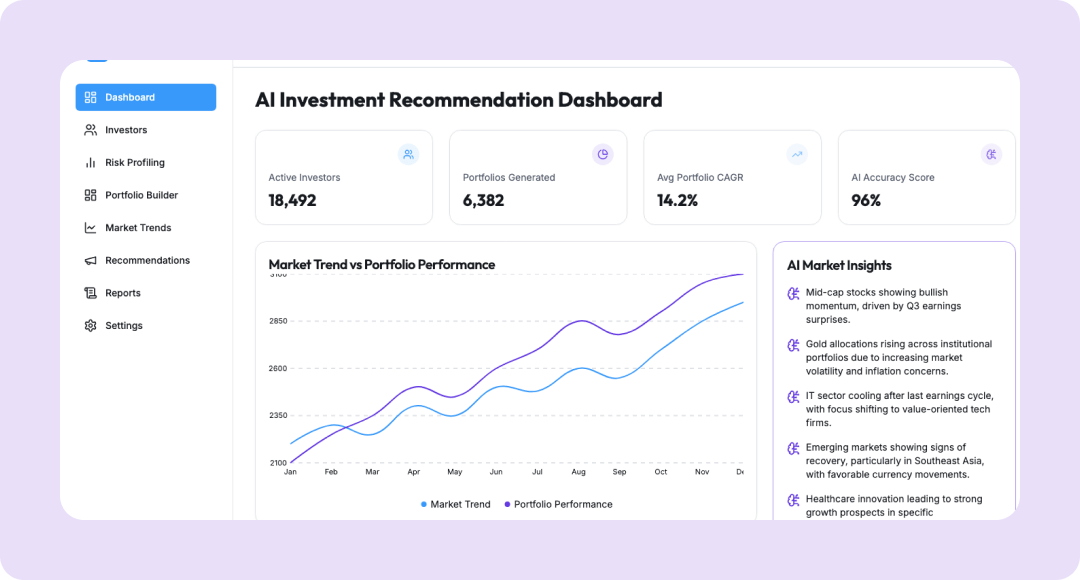Click the Portfolios Generated pie chart icon
Image resolution: width=1080 pixels, height=580 pixels.
[602, 154]
